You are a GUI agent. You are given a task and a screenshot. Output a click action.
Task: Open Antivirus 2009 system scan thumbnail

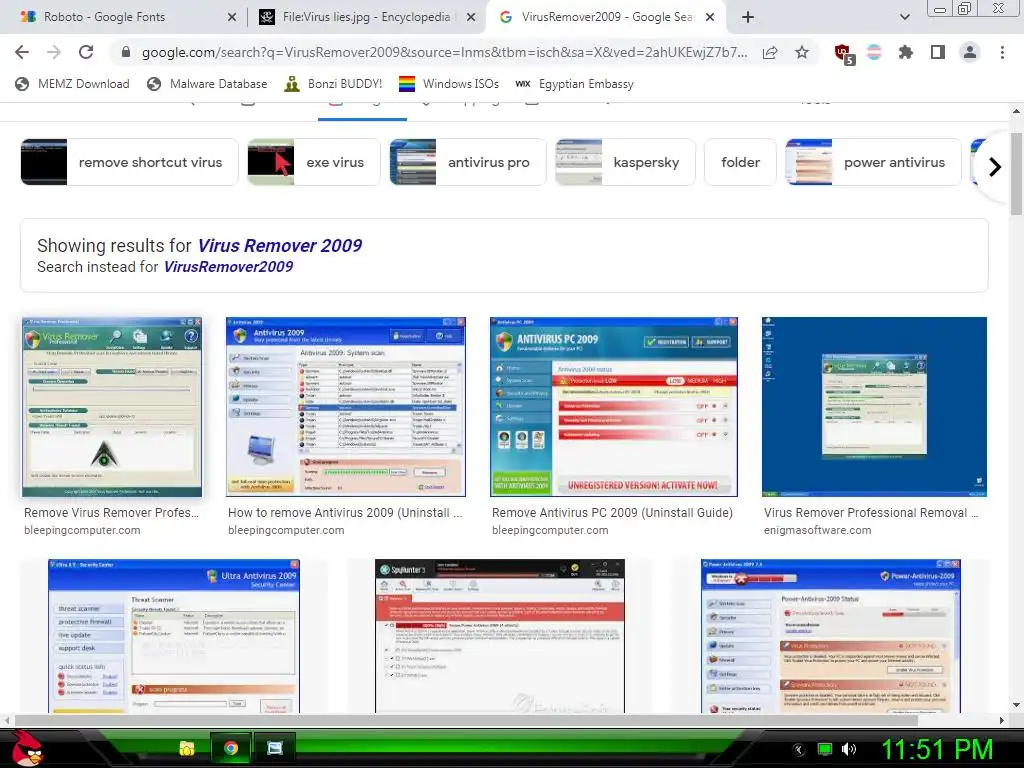click(x=345, y=407)
